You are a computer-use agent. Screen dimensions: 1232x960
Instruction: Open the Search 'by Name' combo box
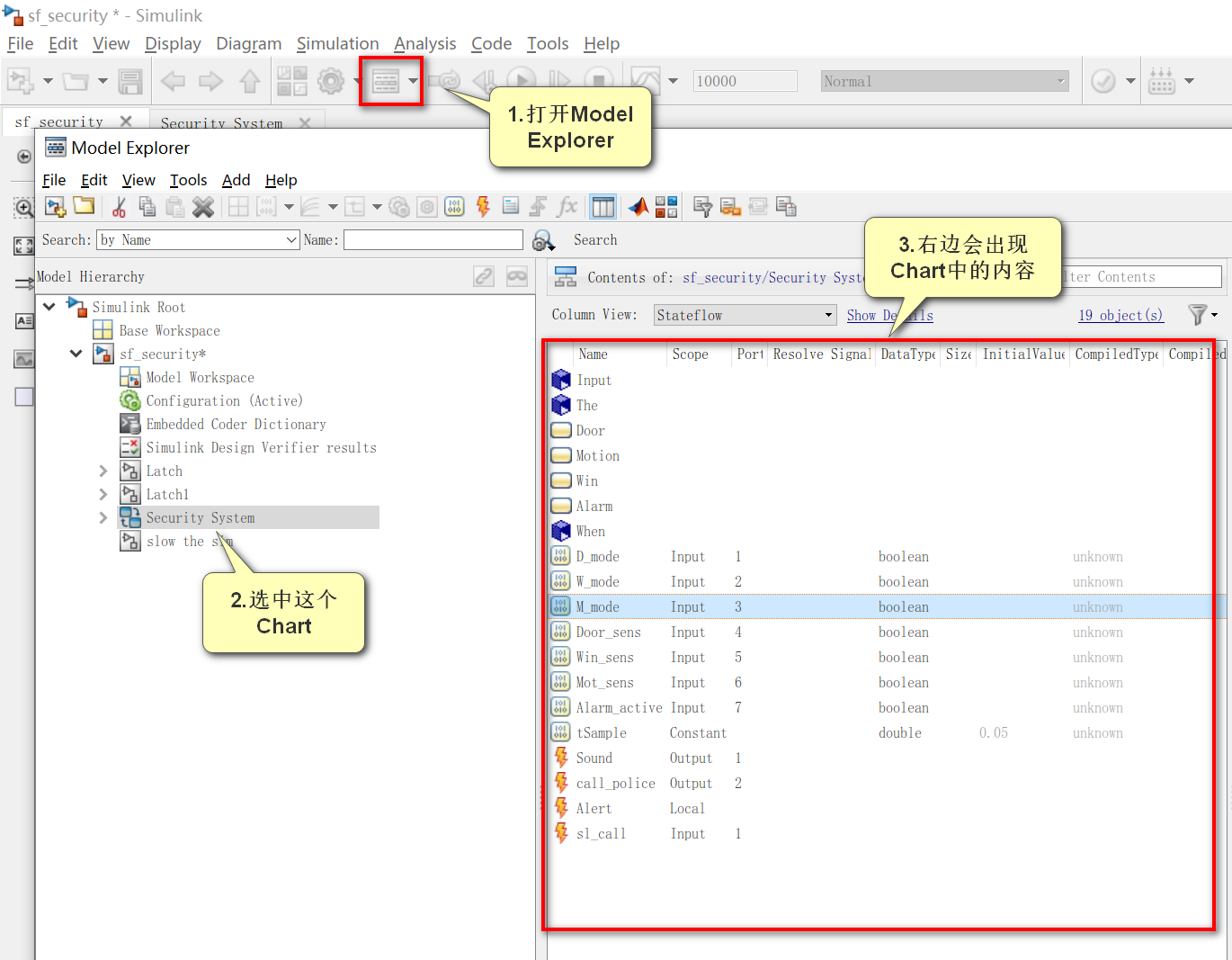[198, 240]
